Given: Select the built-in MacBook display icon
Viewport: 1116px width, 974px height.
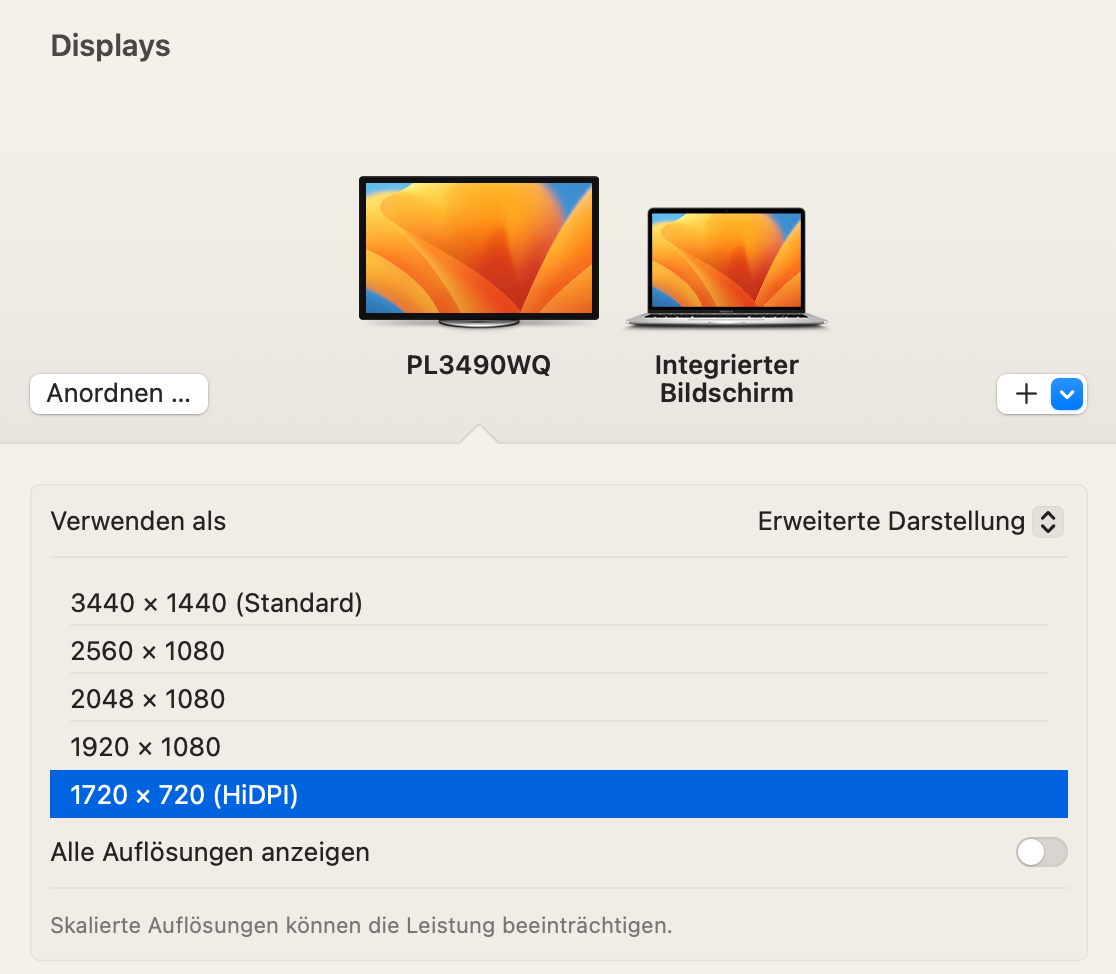Looking at the screenshot, I should pos(727,268).
